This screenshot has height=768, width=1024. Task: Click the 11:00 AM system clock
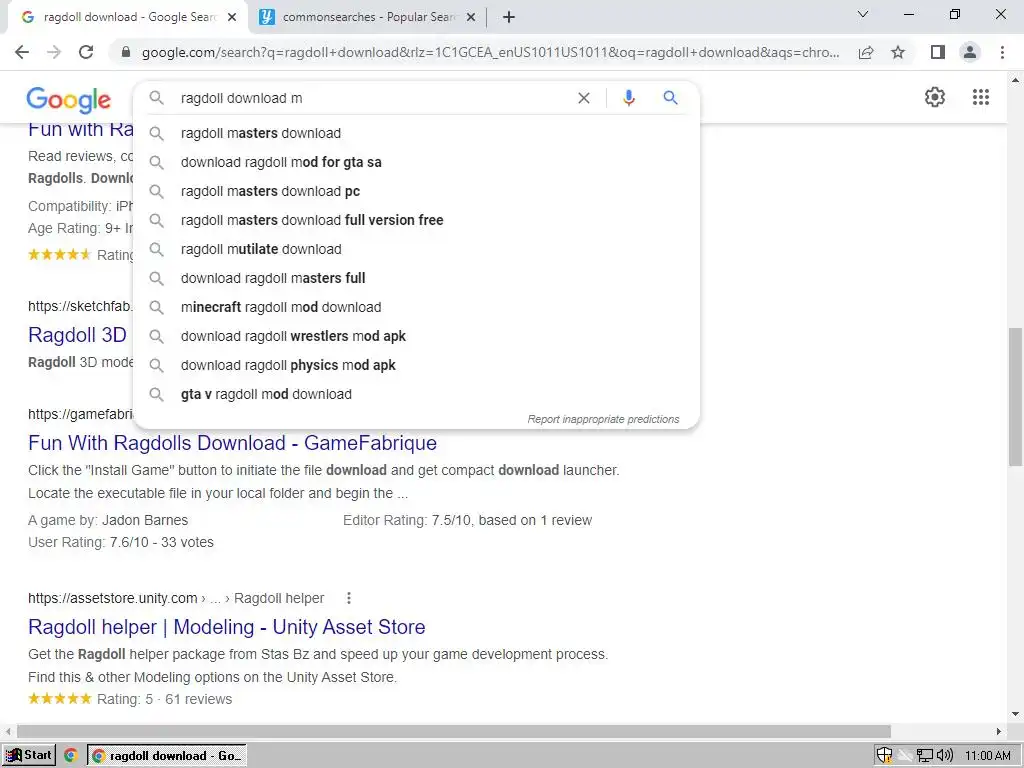tap(987, 756)
